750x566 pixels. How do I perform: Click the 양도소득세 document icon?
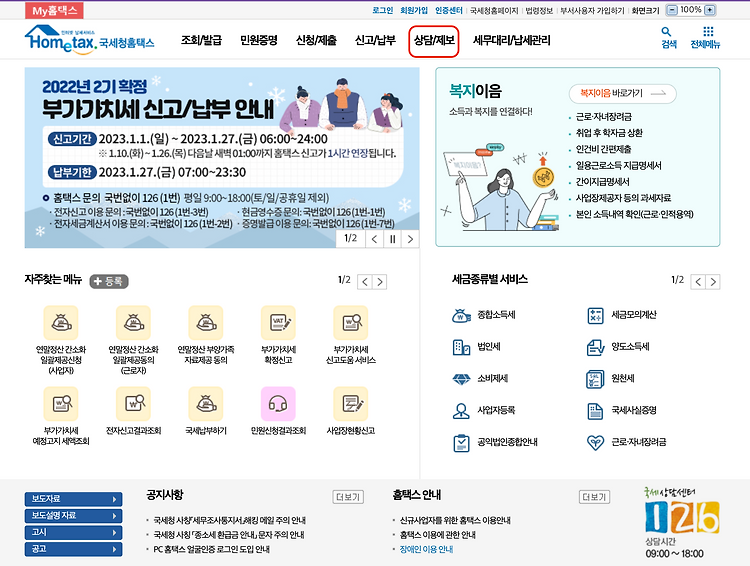point(596,347)
